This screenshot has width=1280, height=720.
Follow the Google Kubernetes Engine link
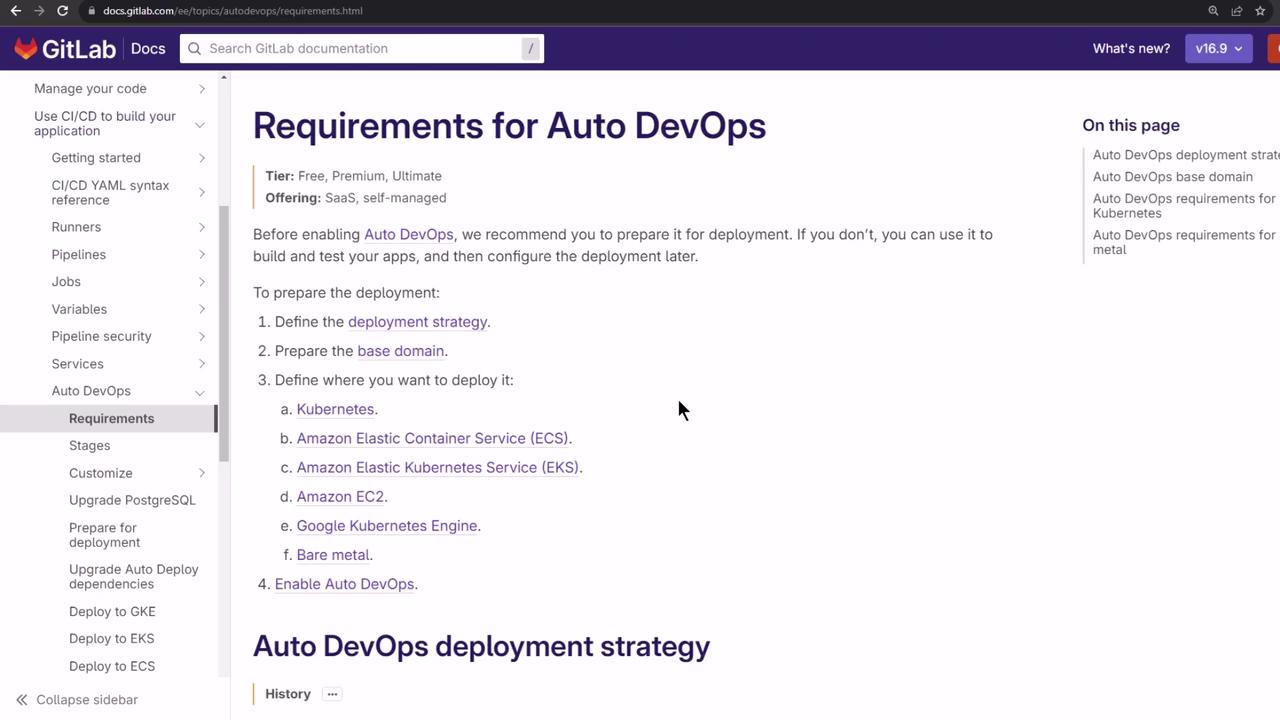(x=386, y=526)
